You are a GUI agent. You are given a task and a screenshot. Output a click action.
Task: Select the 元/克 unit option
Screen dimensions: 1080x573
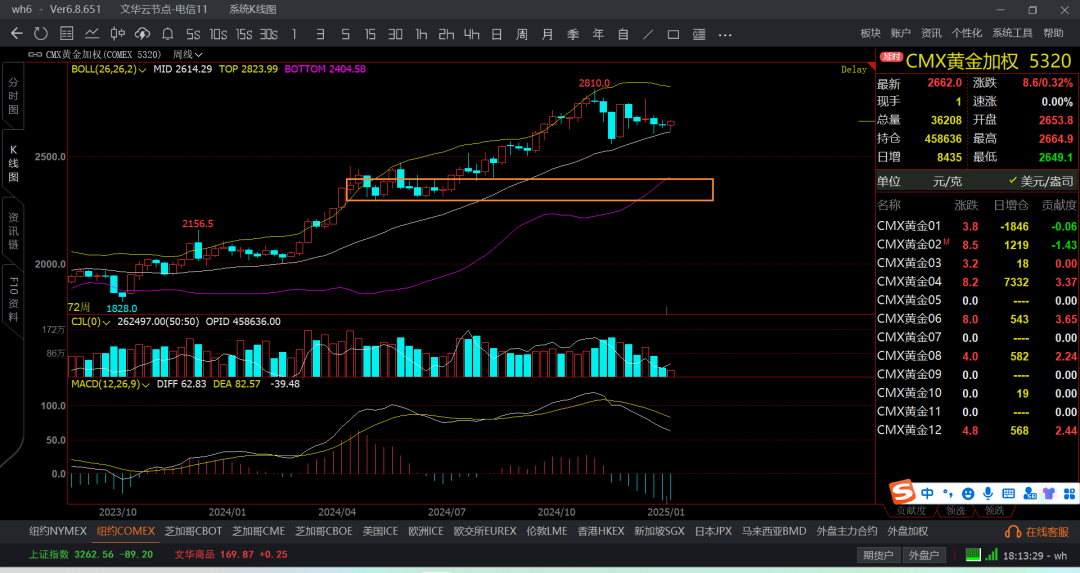(x=947, y=181)
